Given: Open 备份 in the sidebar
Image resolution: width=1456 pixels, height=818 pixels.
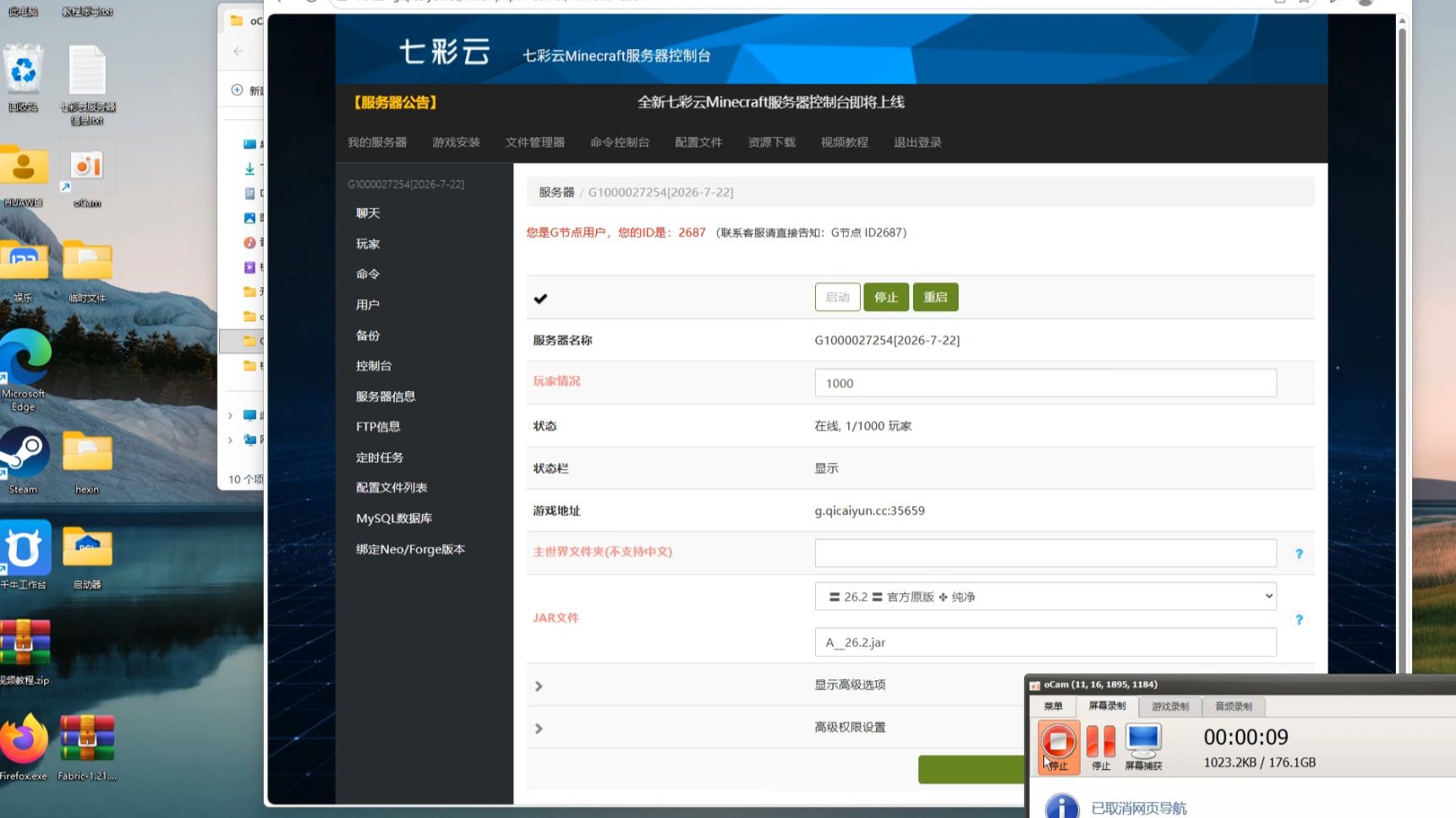Looking at the screenshot, I should pos(368,335).
